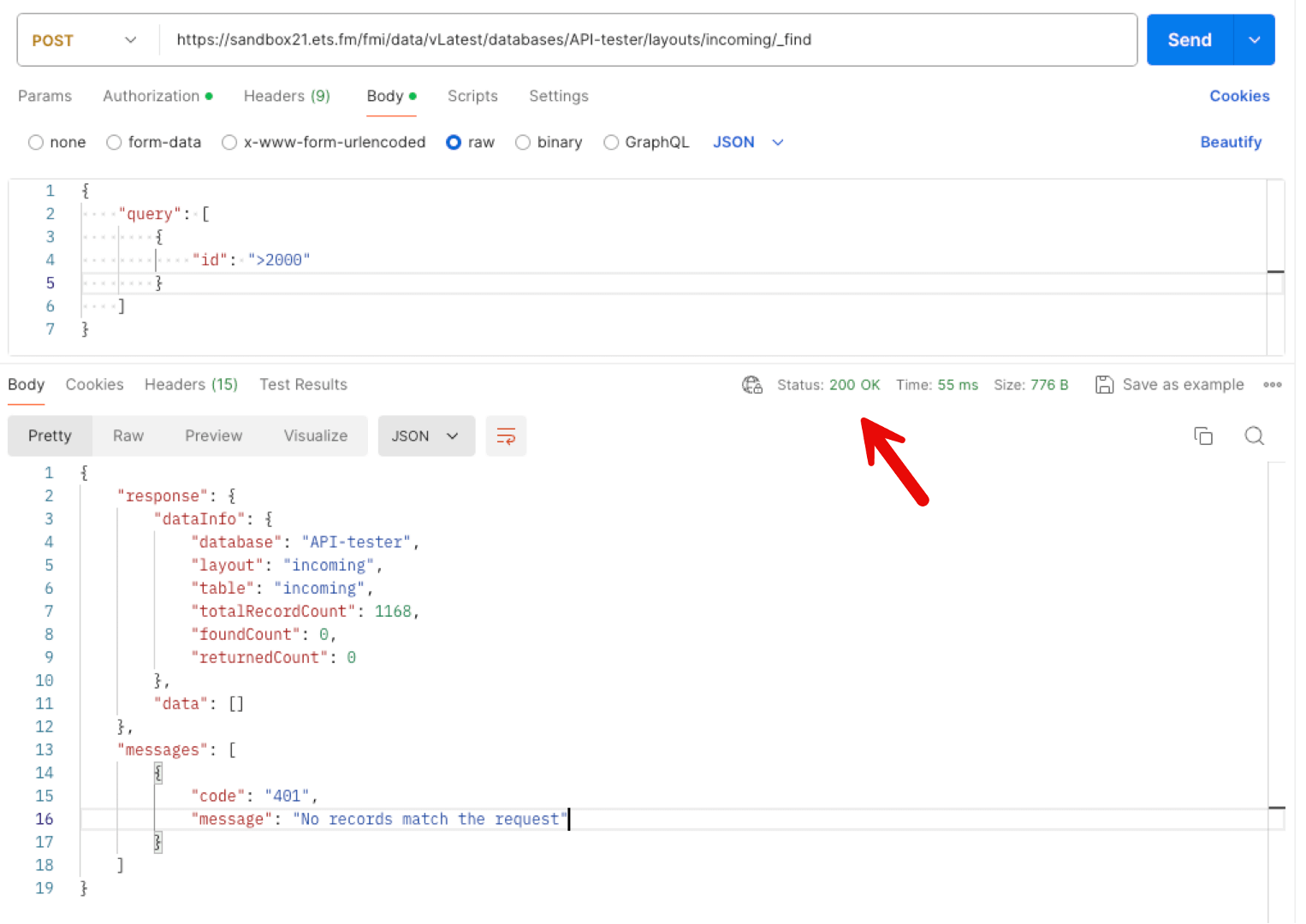Select the x-www-form-urlencoded radio button
Screen dimensions: 1306x924
[229, 143]
